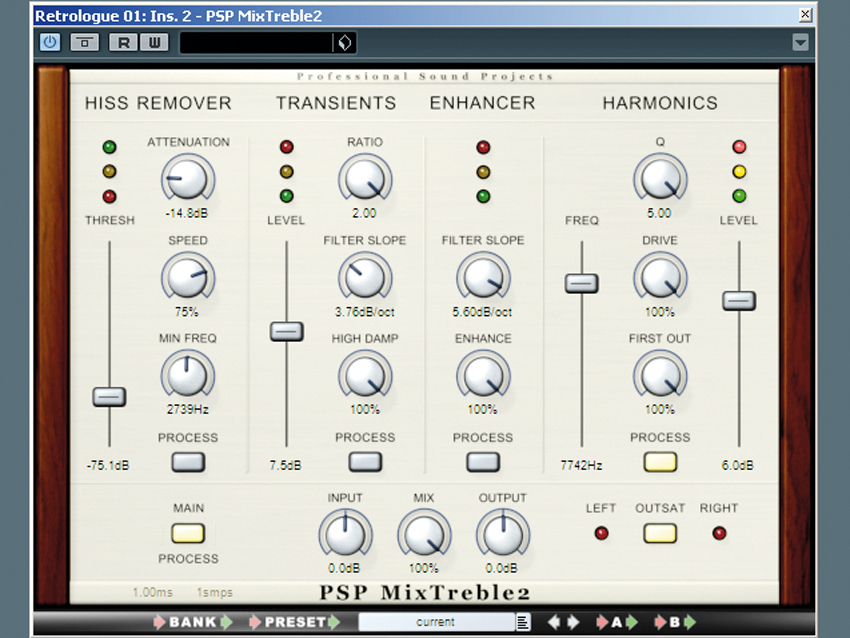Click the Thresh slider handle
Image resolution: width=850 pixels, height=638 pixels.
pos(109,397)
